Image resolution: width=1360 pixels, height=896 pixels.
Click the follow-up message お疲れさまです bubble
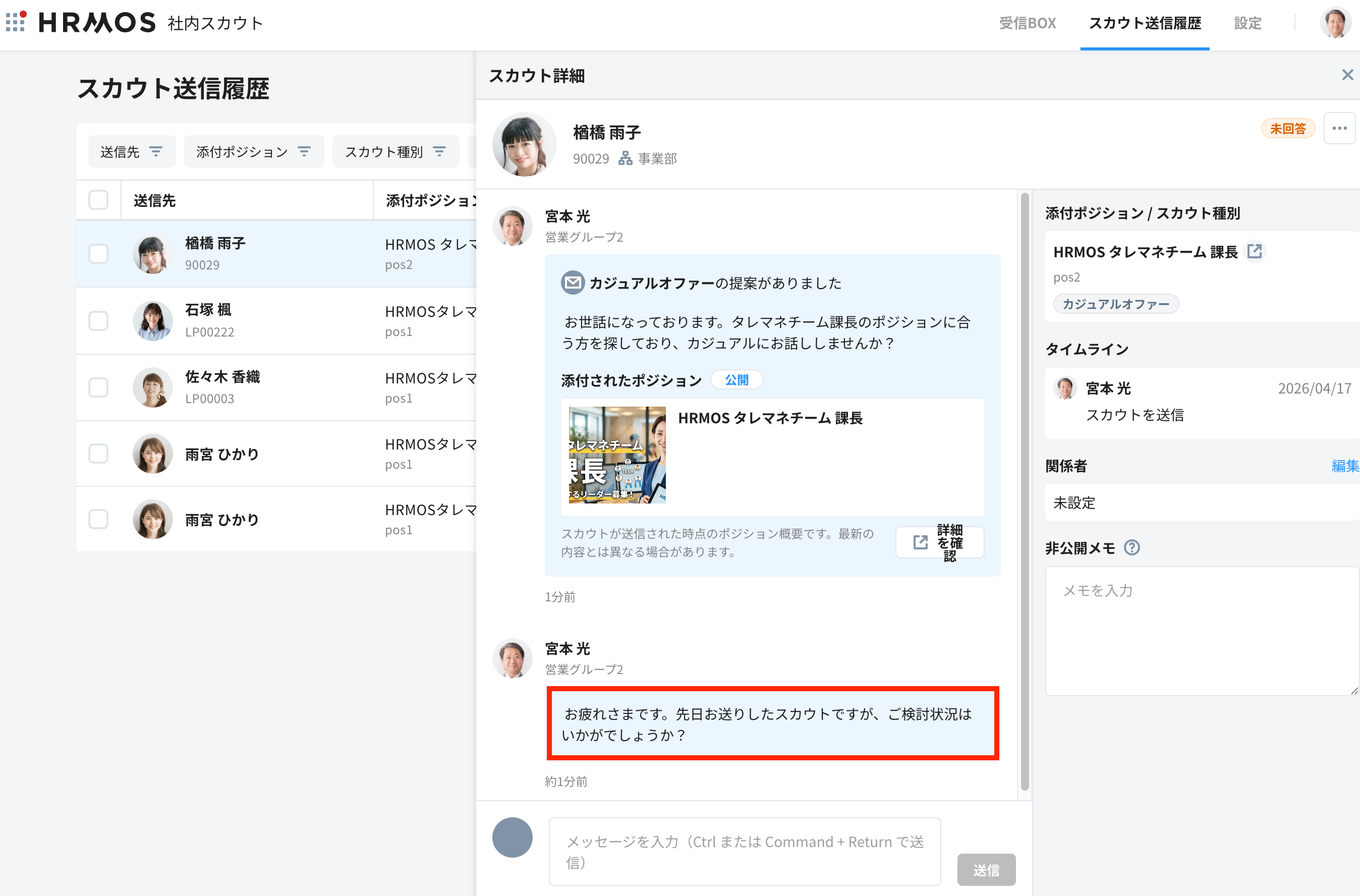(x=773, y=723)
